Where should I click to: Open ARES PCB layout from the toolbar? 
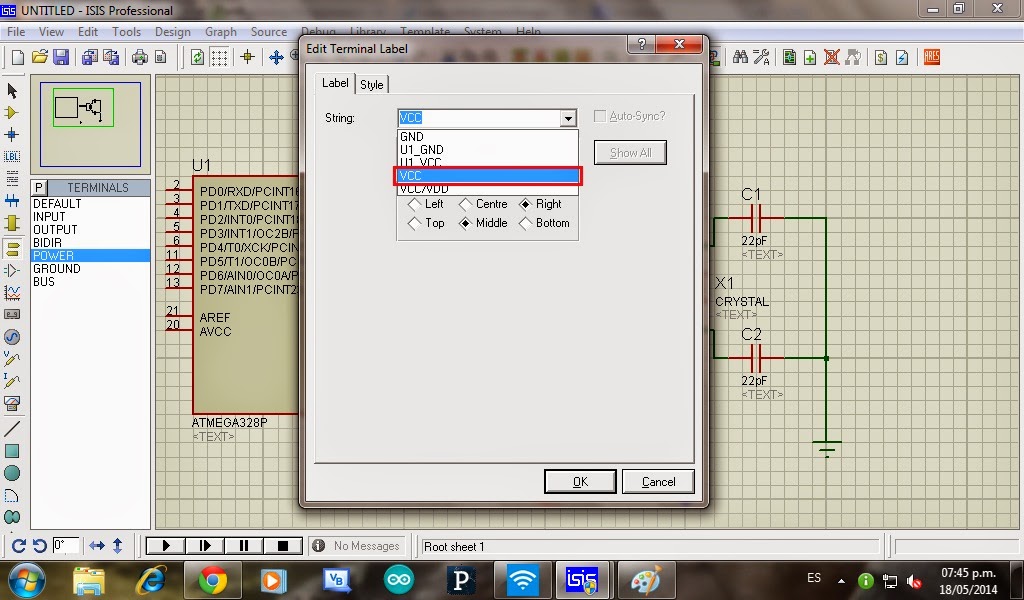(931, 56)
